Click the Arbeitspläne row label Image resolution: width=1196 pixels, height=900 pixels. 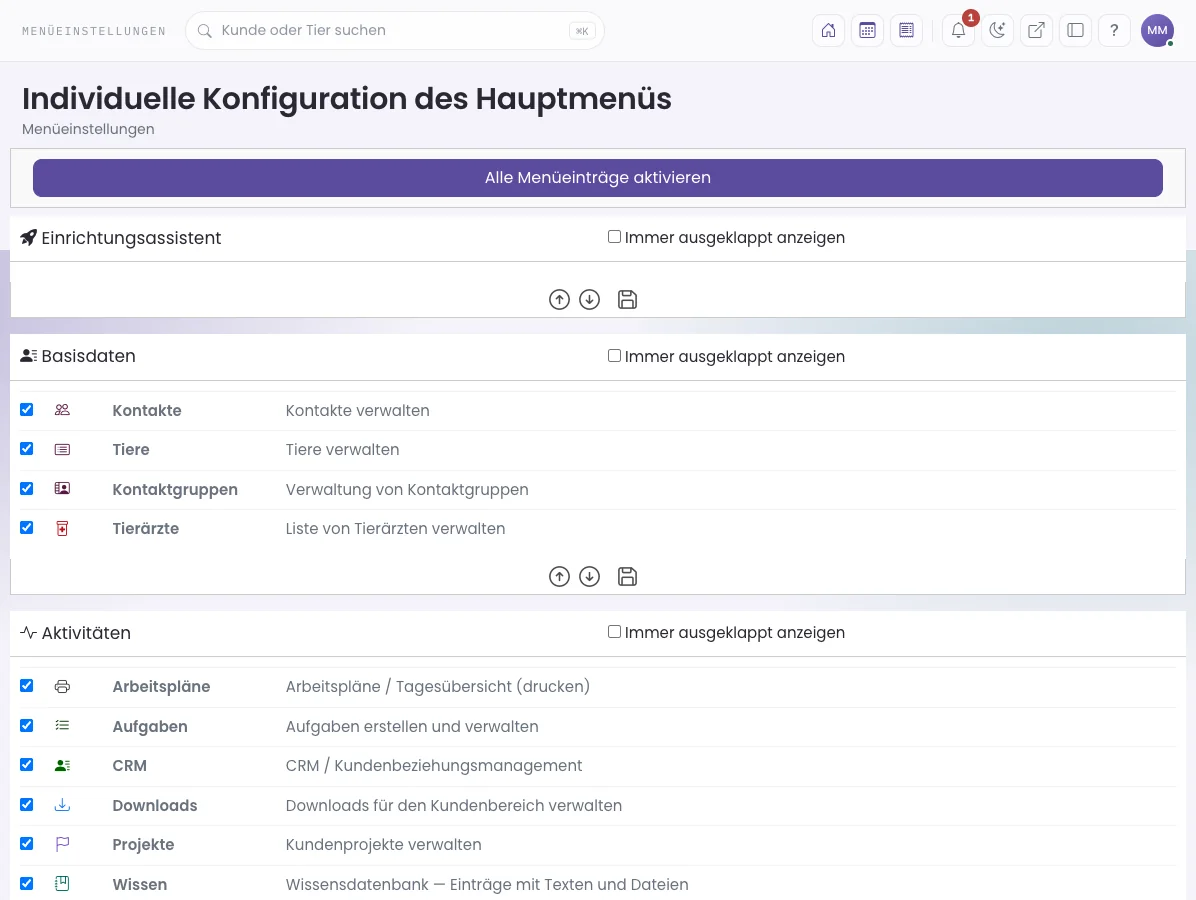161,686
